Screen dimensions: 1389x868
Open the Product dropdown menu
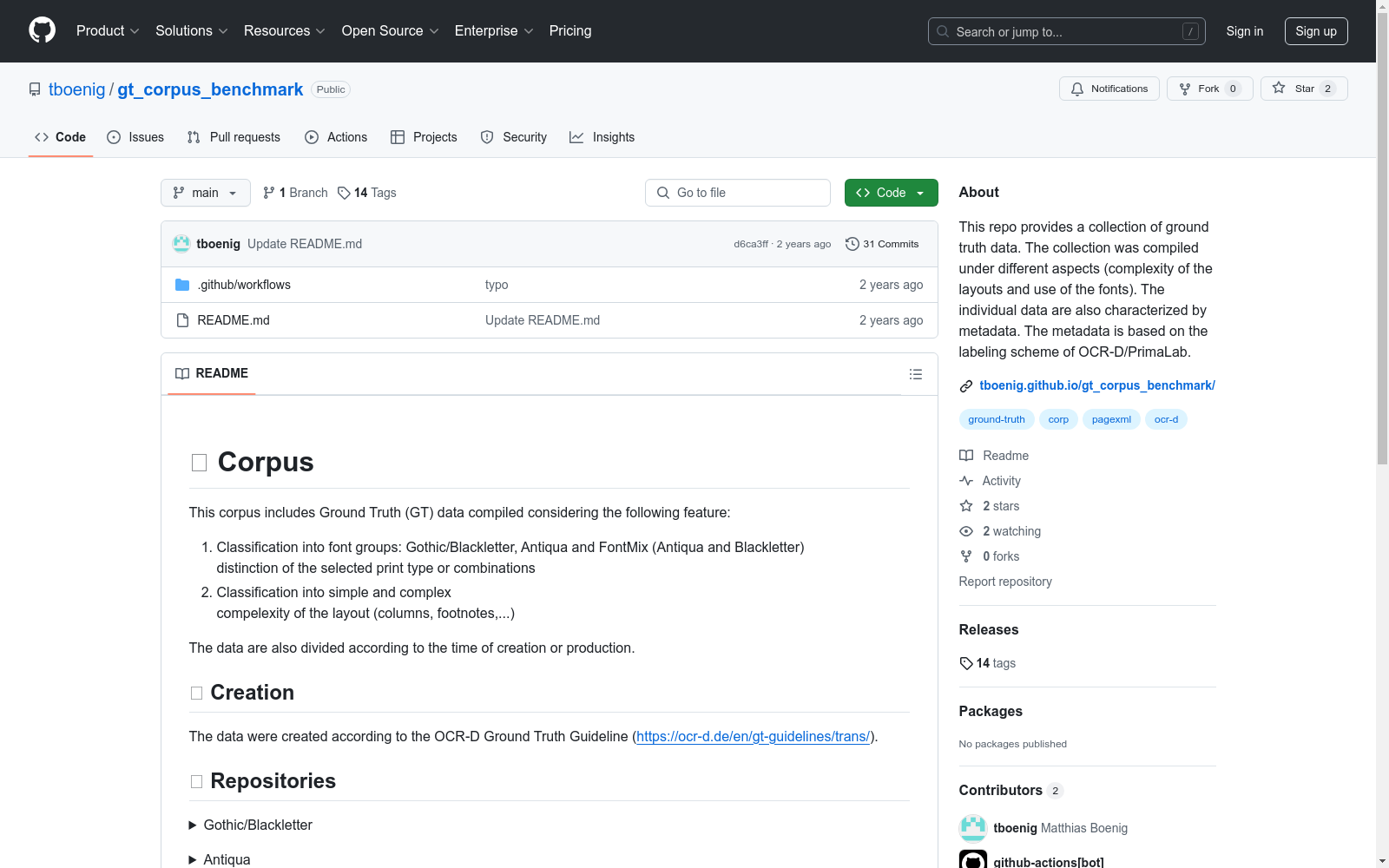pos(108,30)
